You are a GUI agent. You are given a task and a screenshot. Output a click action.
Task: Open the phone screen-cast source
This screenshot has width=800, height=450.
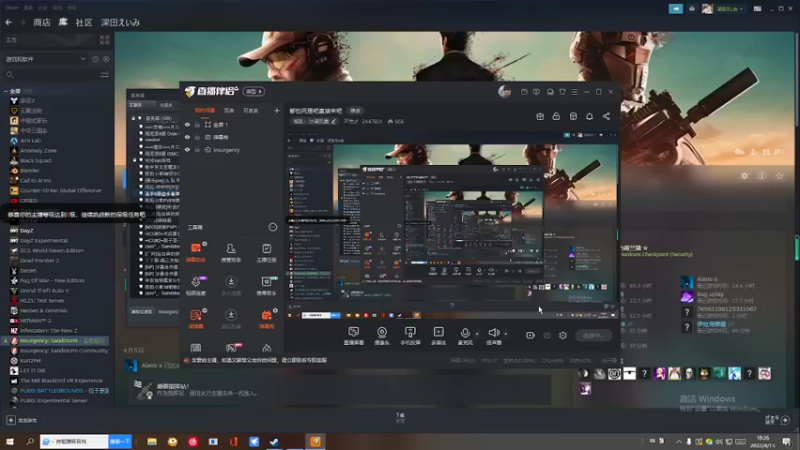coord(410,336)
